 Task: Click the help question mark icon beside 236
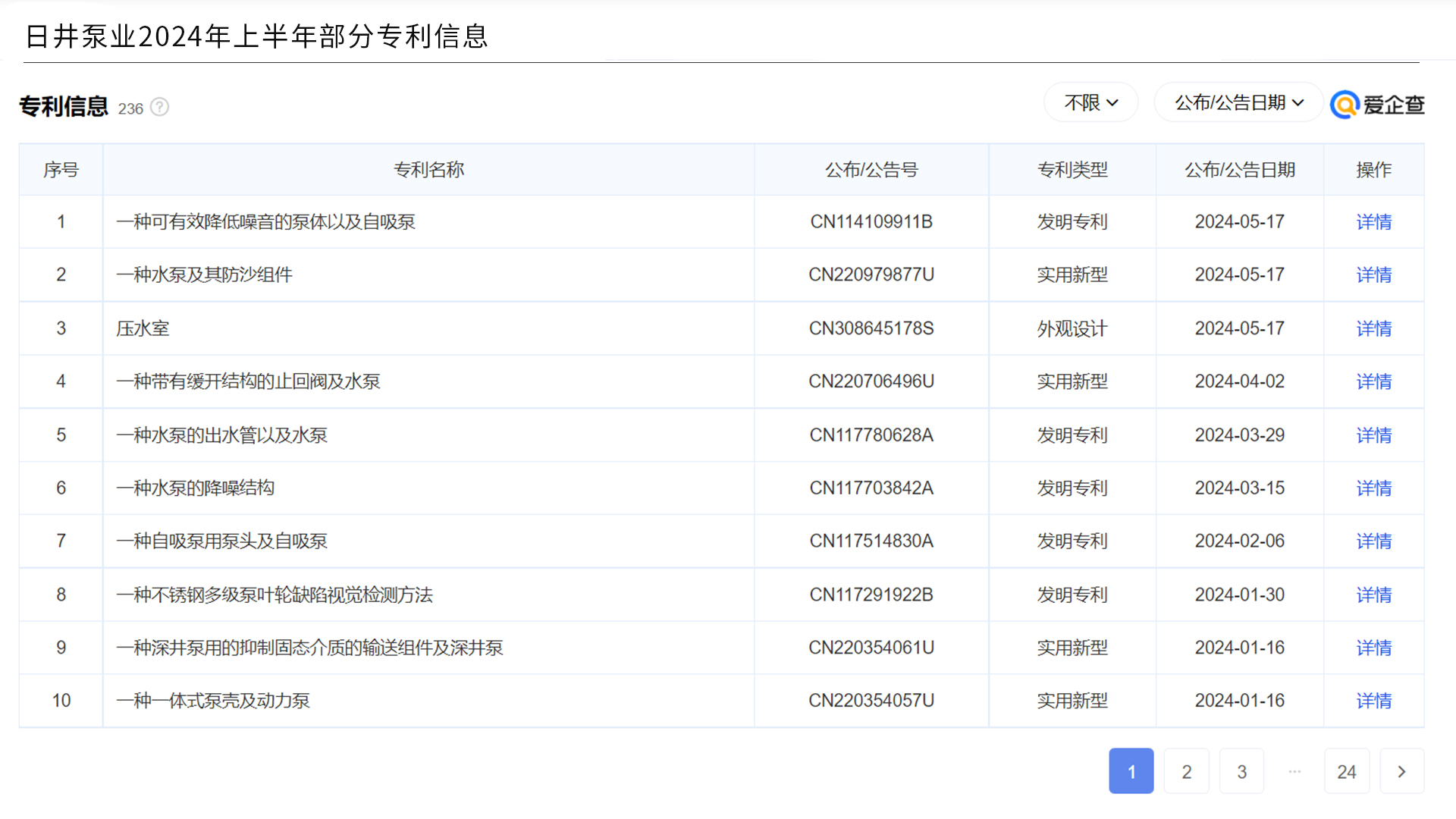pyautogui.click(x=159, y=107)
